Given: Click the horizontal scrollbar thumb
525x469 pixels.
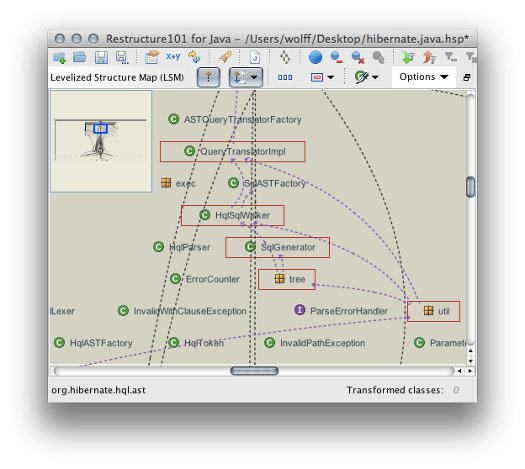Looking at the screenshot, I should pyautogui.click(x=254, y=371).
